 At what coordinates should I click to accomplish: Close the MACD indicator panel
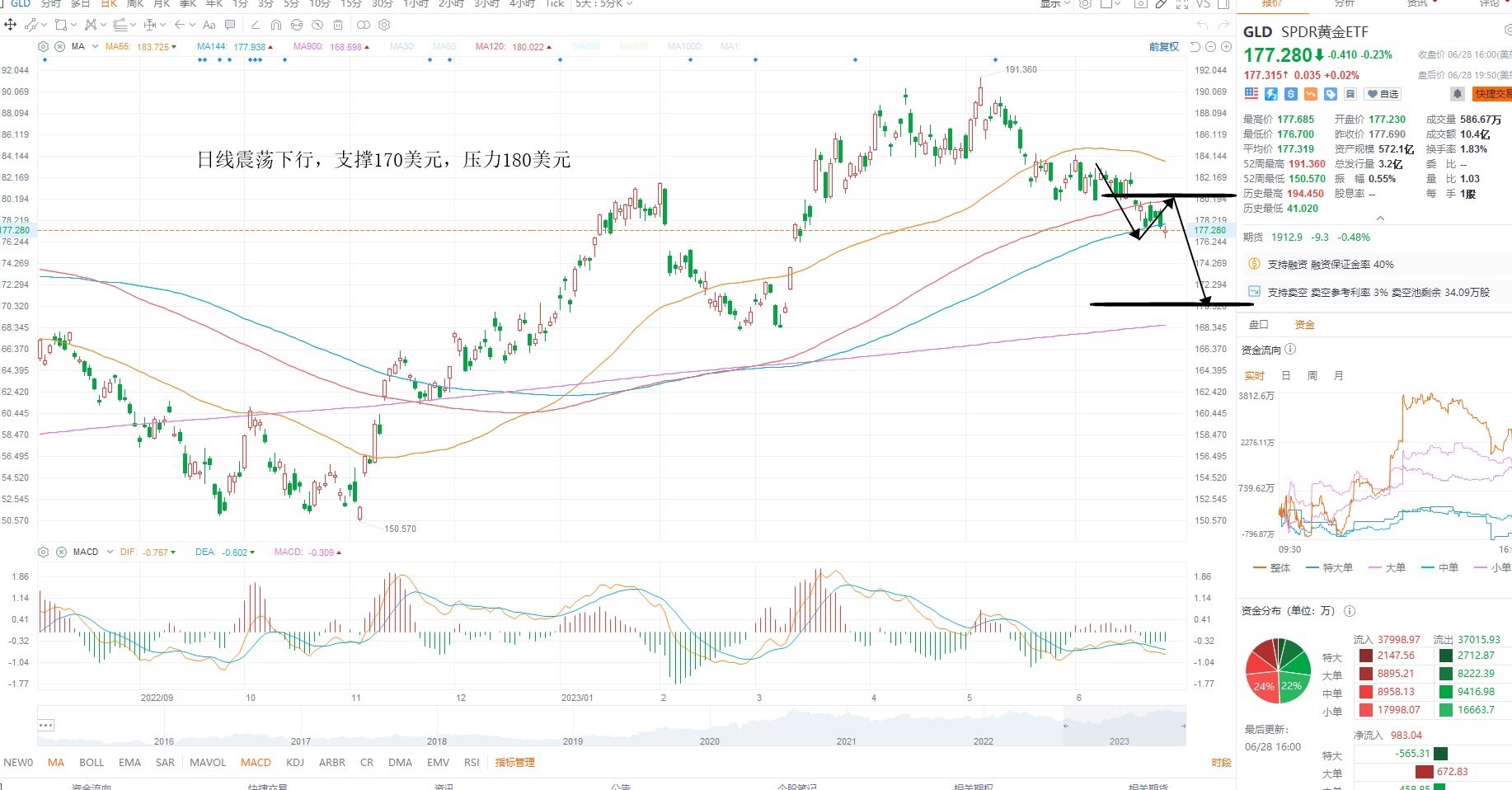(x=61, y=552)
